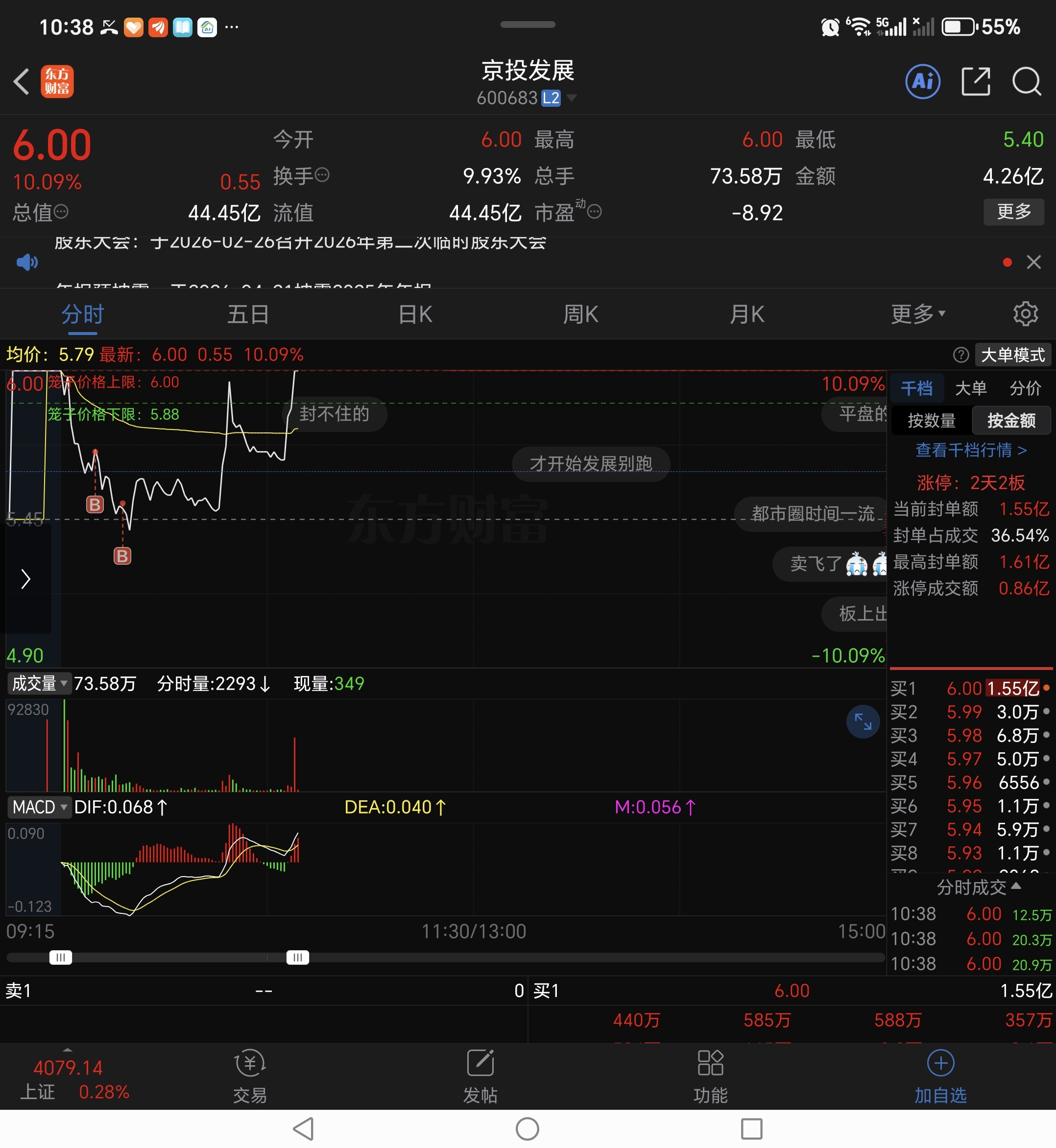Click the right time-range slider handle
Screen dimensions: 1056x1148
[x=298, y=957]
